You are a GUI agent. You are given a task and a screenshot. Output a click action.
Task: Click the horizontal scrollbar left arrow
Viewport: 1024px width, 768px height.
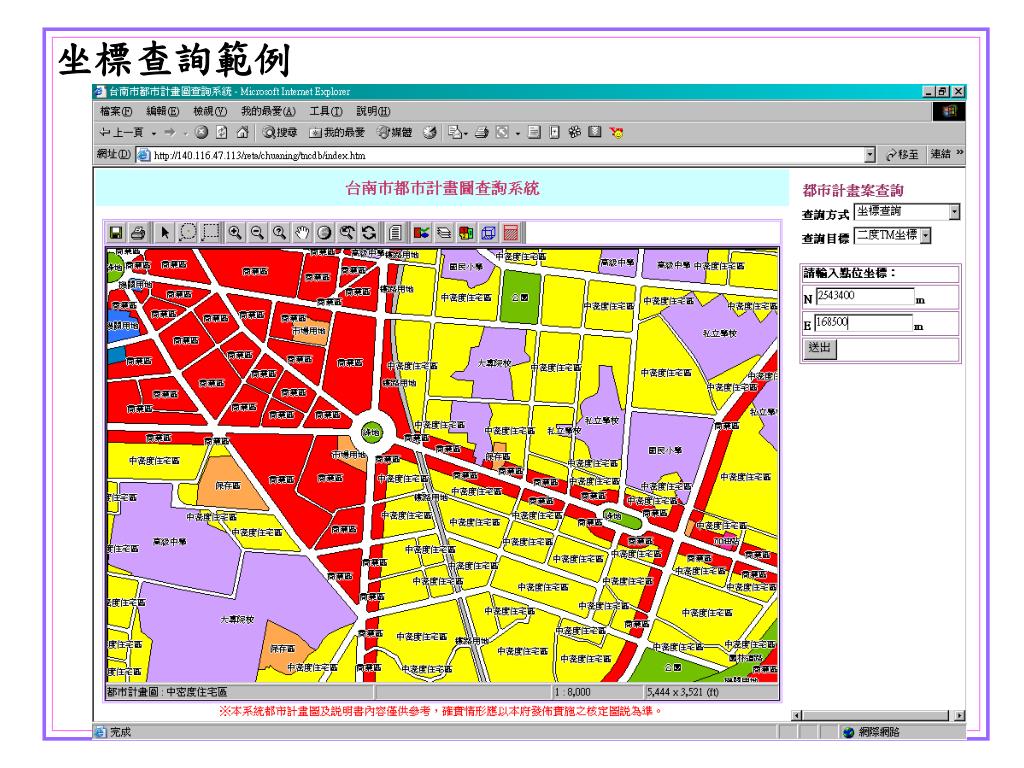797,715
